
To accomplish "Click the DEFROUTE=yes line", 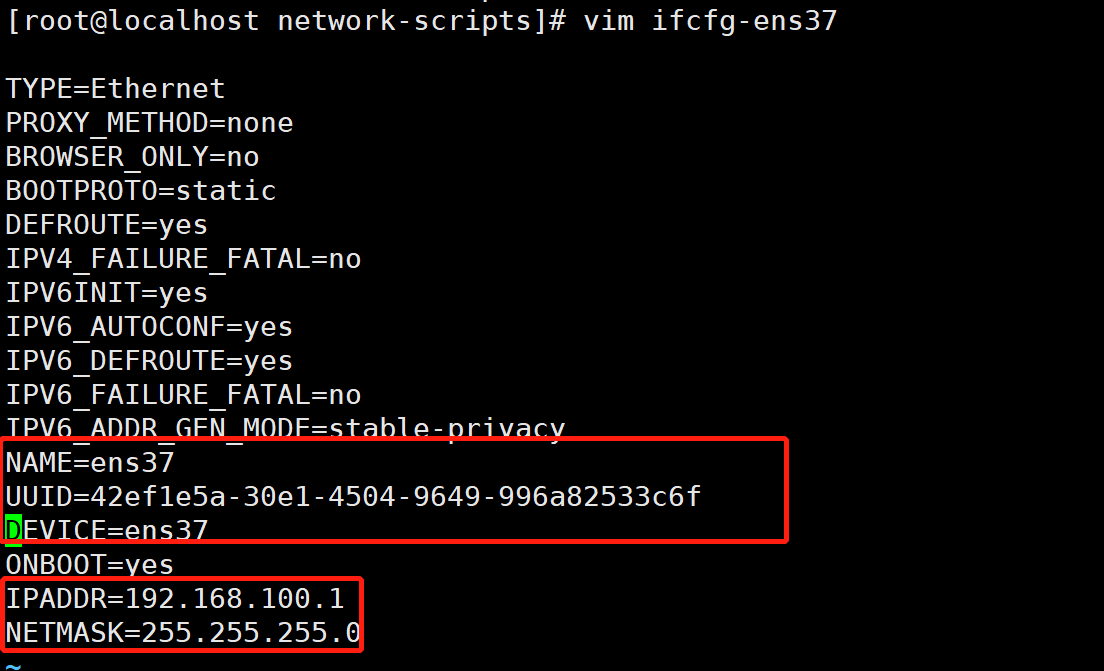I will [x=106, y=225].
